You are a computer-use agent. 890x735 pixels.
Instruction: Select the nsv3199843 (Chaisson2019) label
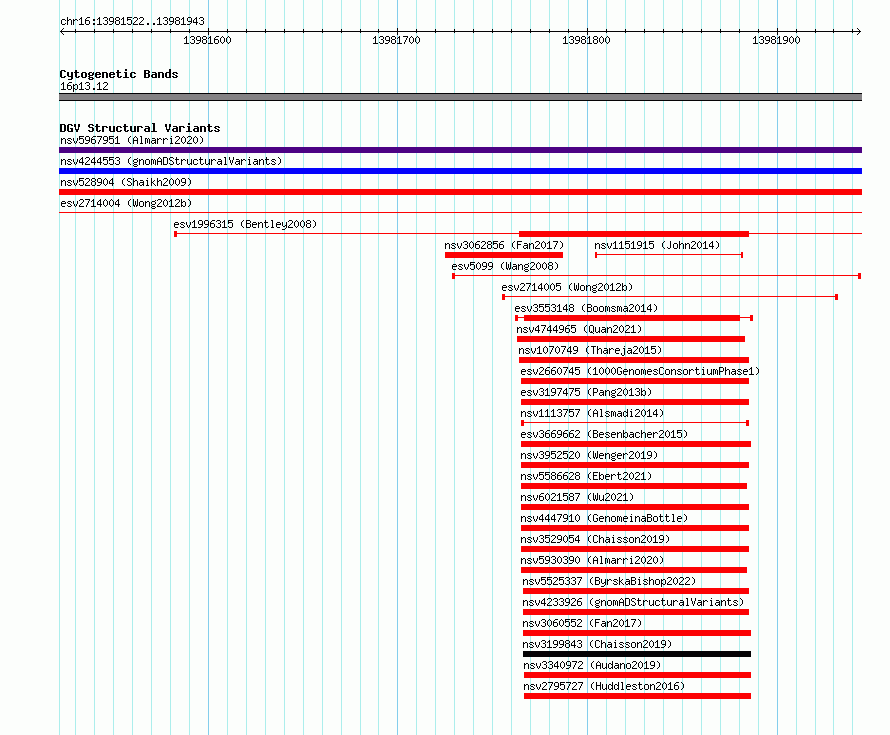tap(597, 644)
